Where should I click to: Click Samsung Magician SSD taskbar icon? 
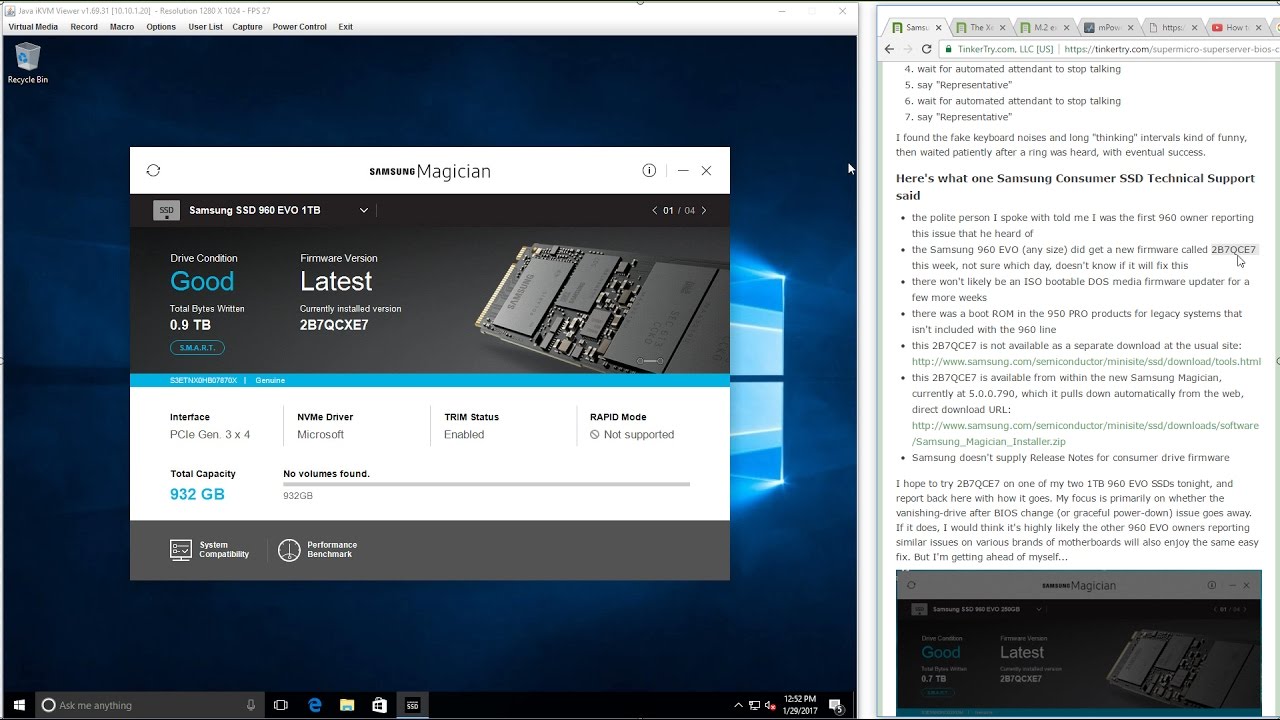click(412, 705)
